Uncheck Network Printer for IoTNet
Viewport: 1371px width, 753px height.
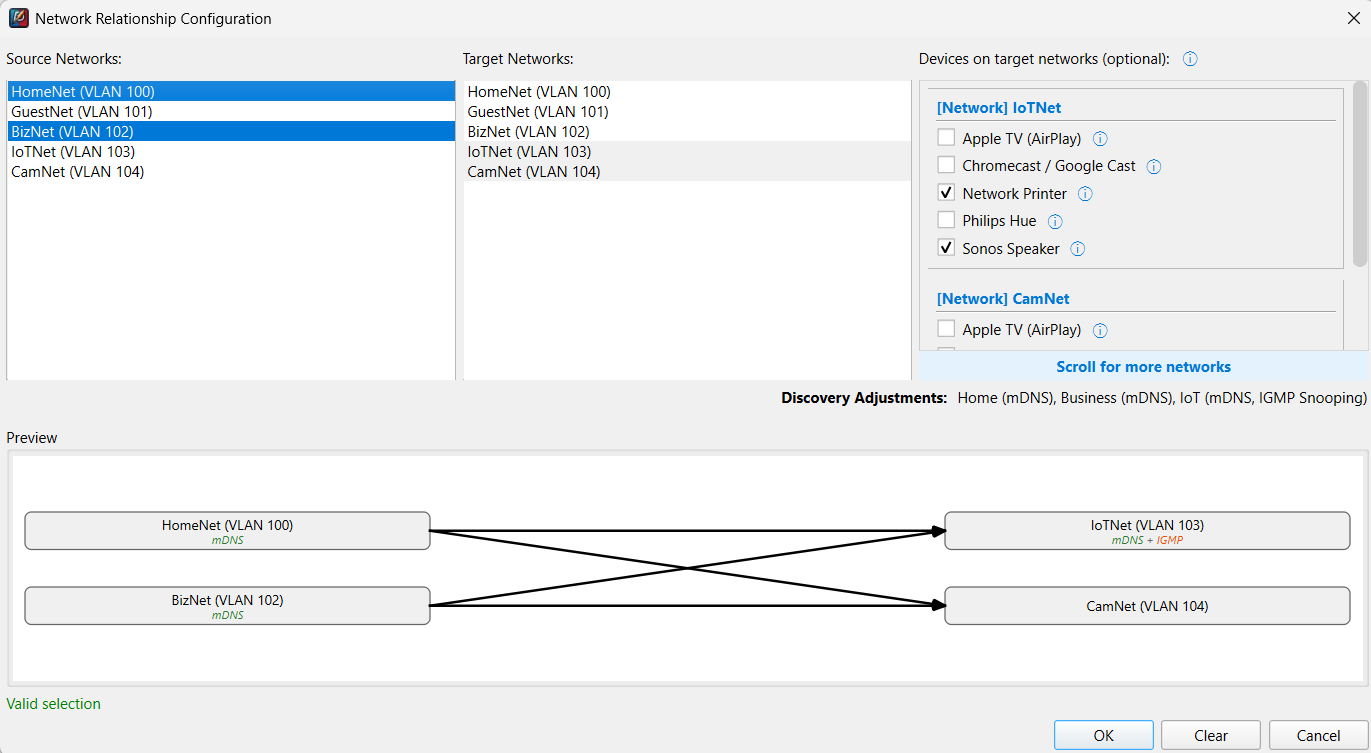point(945,192)
